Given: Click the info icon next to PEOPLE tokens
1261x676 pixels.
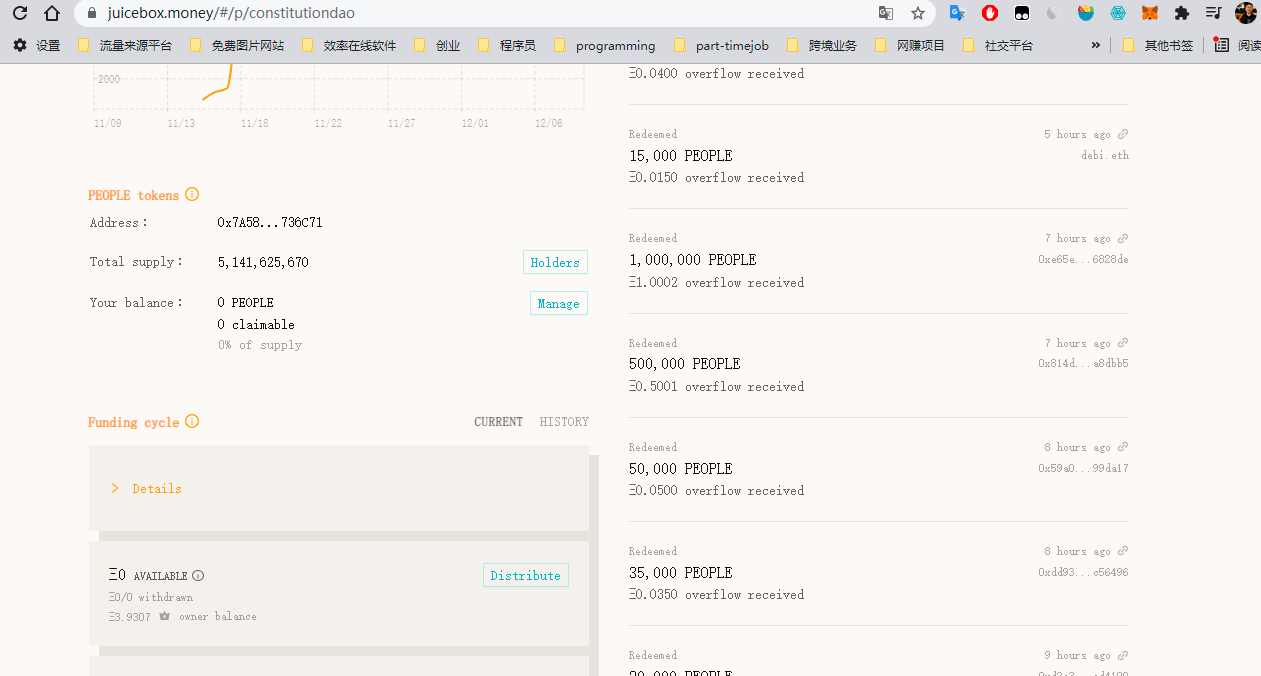Looking at the screenshot, I should [x=192, y=195].
